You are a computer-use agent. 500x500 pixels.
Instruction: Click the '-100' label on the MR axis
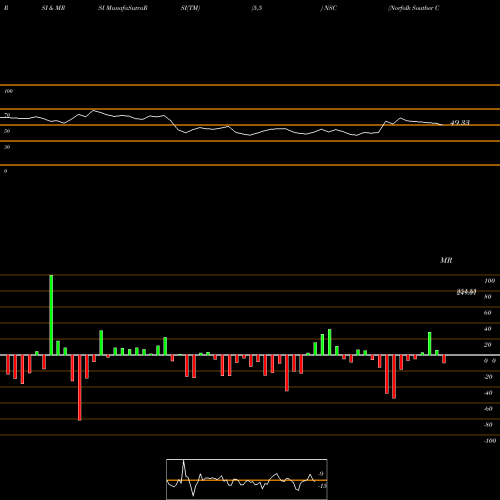click(490, 441)
